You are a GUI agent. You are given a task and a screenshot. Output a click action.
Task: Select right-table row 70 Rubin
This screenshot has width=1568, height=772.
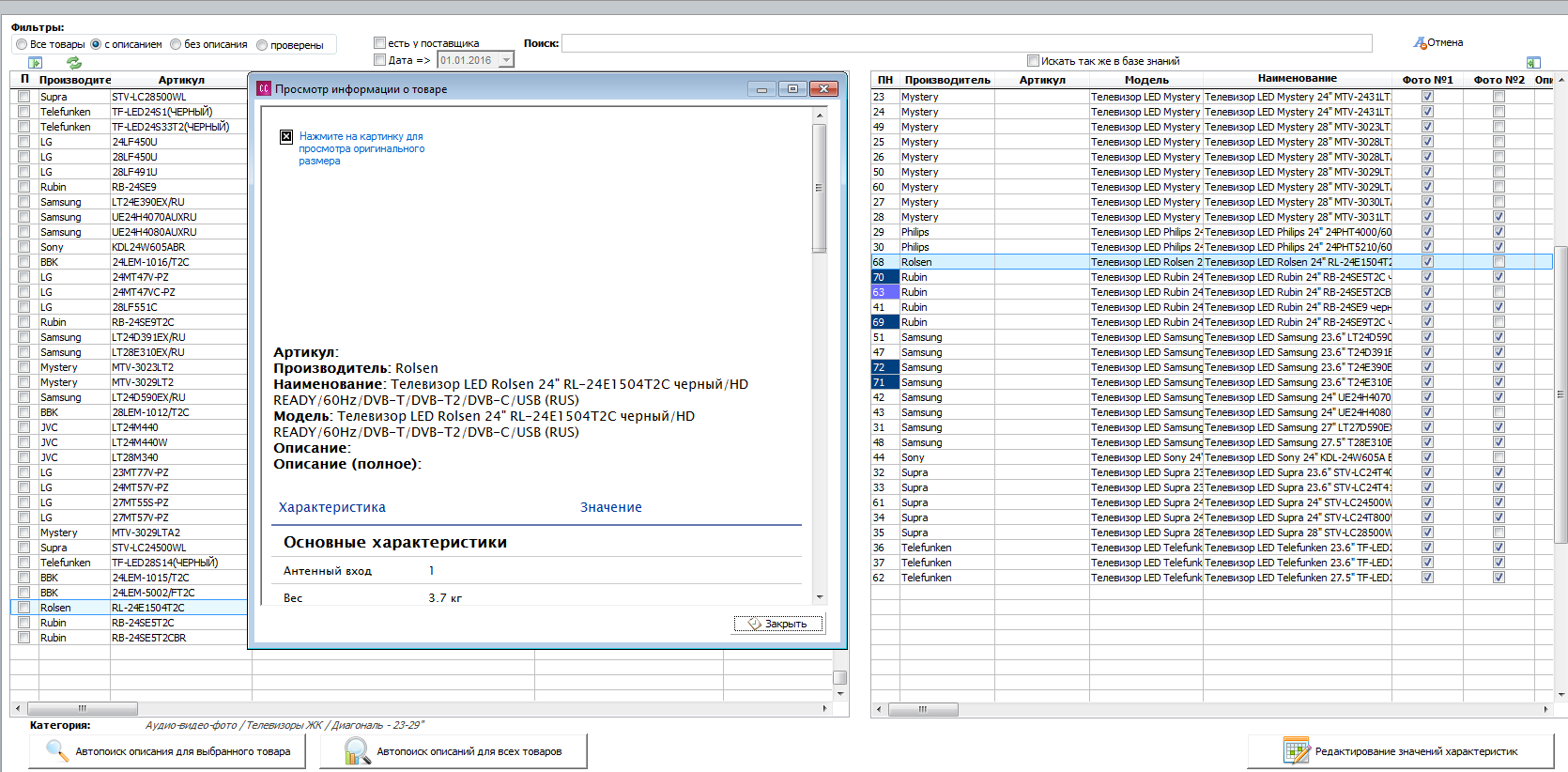coord(1211,277)
